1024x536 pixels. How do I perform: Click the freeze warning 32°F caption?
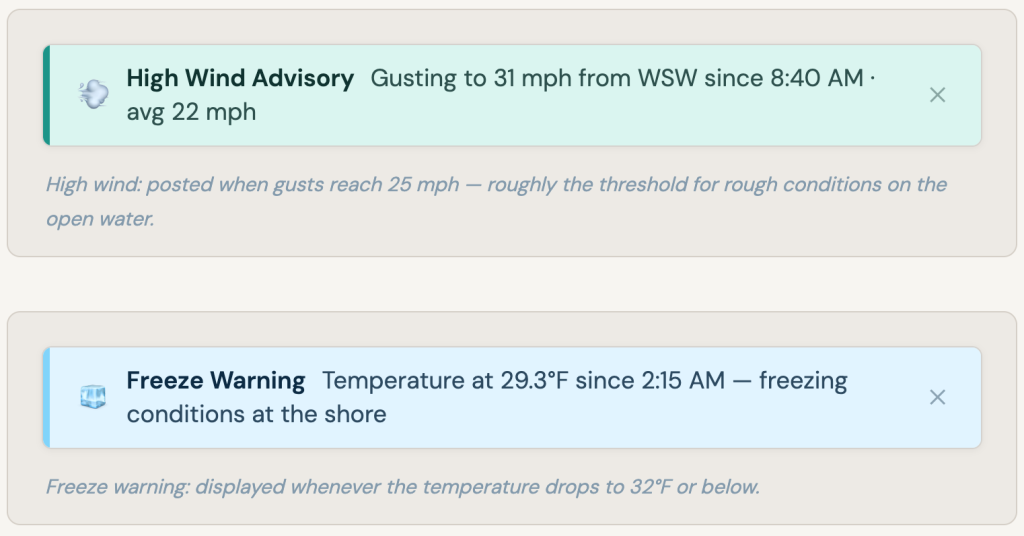[403, 487]
